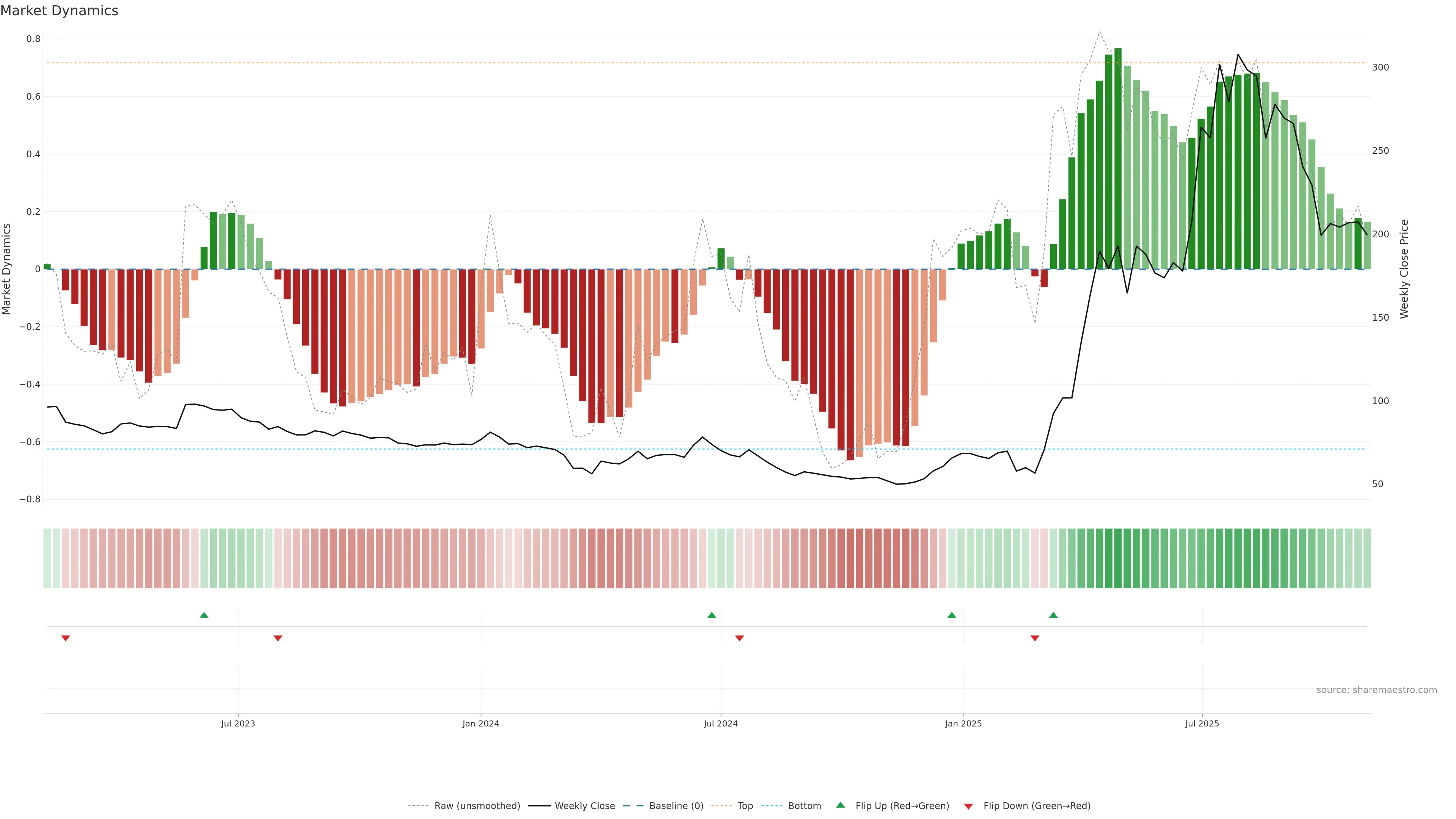This screenshot has height=819, width=1456.
Task: Click the Flip Down legend triangle icon
Action: pyautogui.click(x=968, y=806)
